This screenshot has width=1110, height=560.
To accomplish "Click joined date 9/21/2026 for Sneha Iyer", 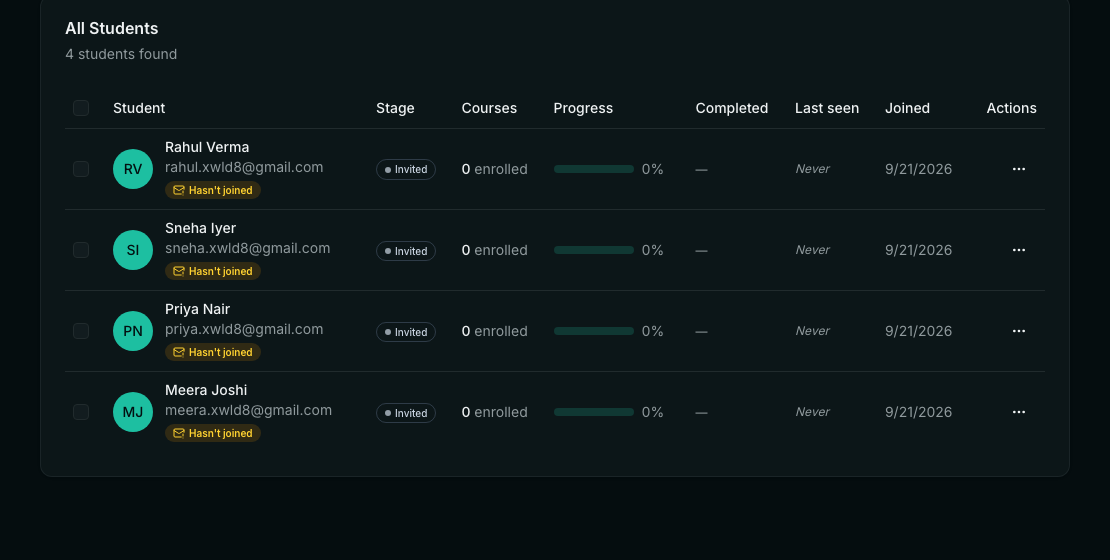I will (x=918, y=250).
